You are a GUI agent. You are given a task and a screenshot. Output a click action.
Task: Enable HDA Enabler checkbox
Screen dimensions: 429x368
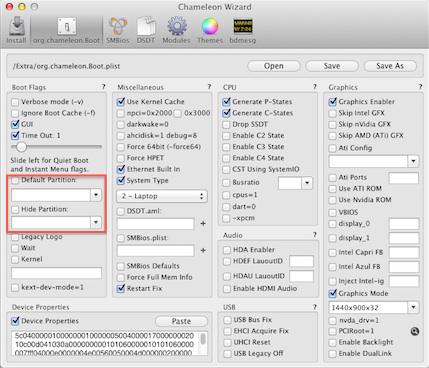coord(227,250)
